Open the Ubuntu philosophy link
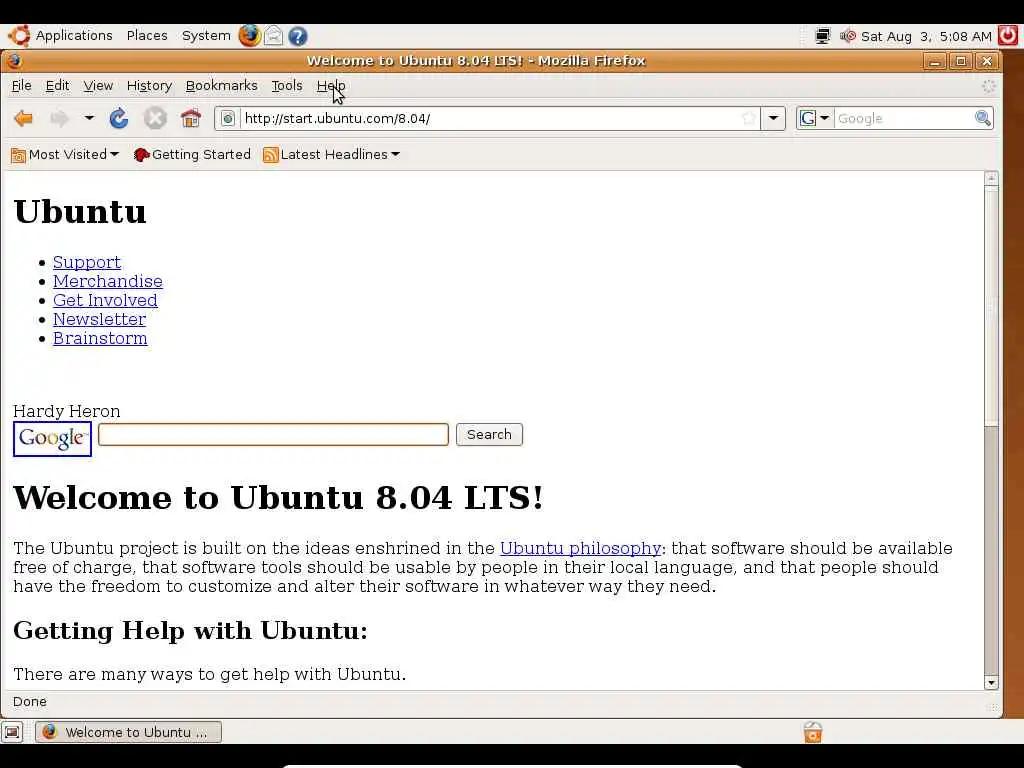This screenshot has width=1024, height=768. pyautogui.click(x=581, y=549)
